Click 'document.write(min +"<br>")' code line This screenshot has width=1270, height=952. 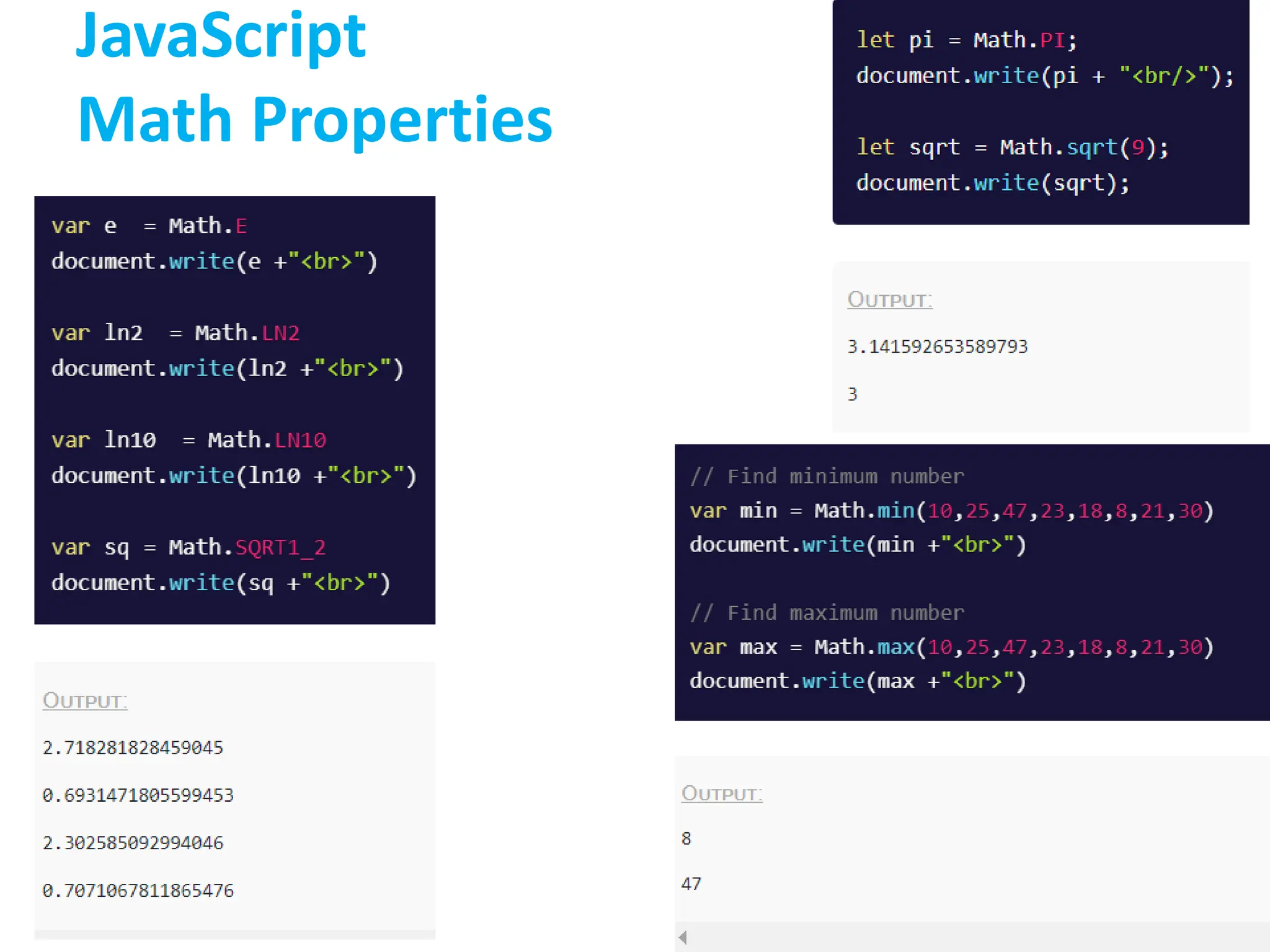click(858, 545)
